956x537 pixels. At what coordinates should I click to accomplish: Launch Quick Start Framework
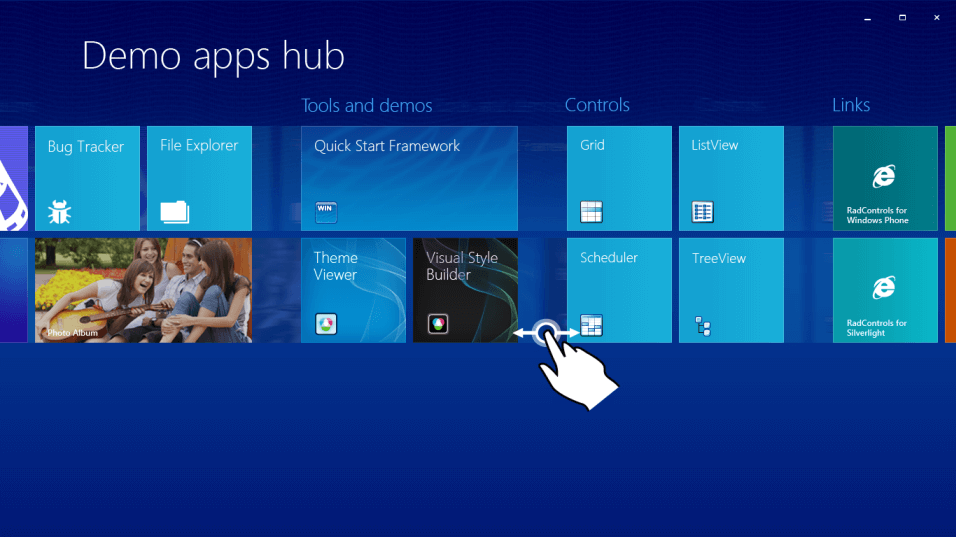pos(409,179)
